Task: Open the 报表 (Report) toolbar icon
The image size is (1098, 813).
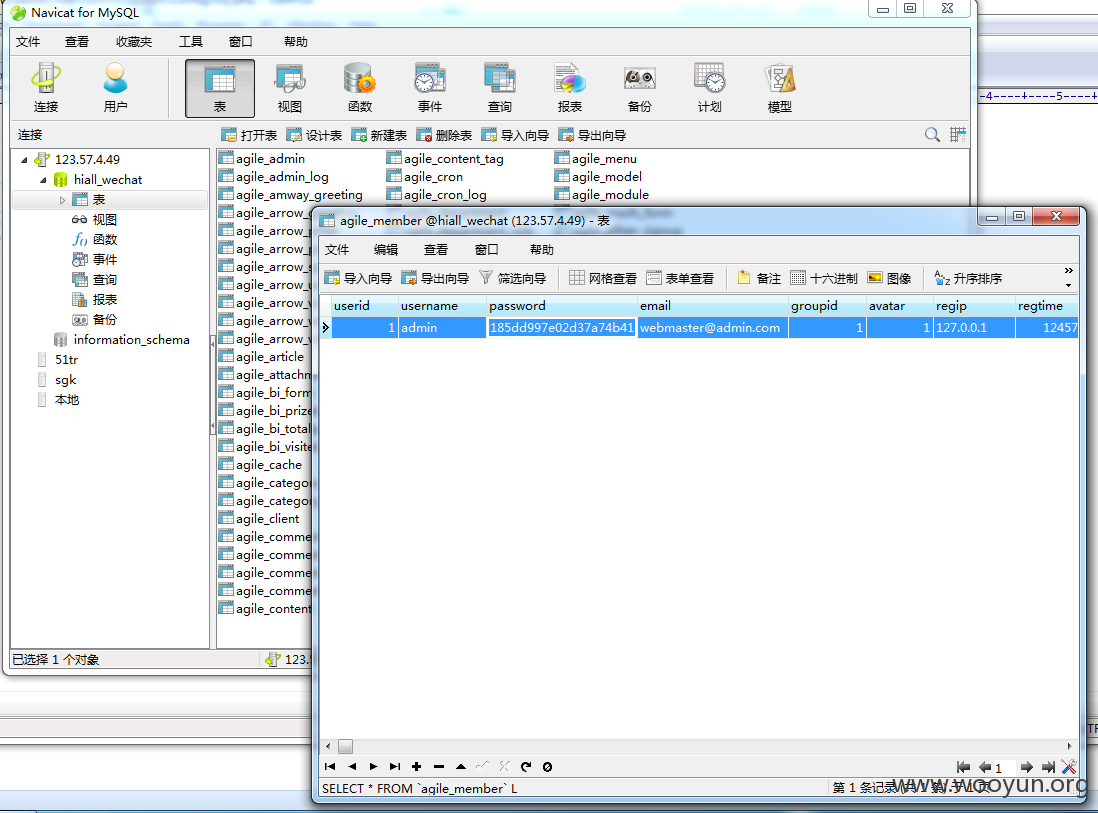Action: [x=570, y=88]
